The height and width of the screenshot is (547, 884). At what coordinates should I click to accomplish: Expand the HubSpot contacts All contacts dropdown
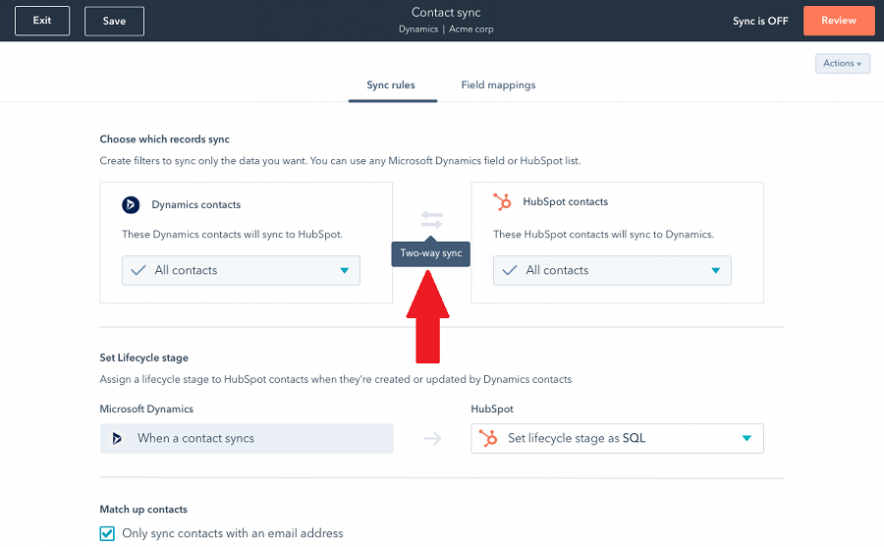[x=612, y=271]
